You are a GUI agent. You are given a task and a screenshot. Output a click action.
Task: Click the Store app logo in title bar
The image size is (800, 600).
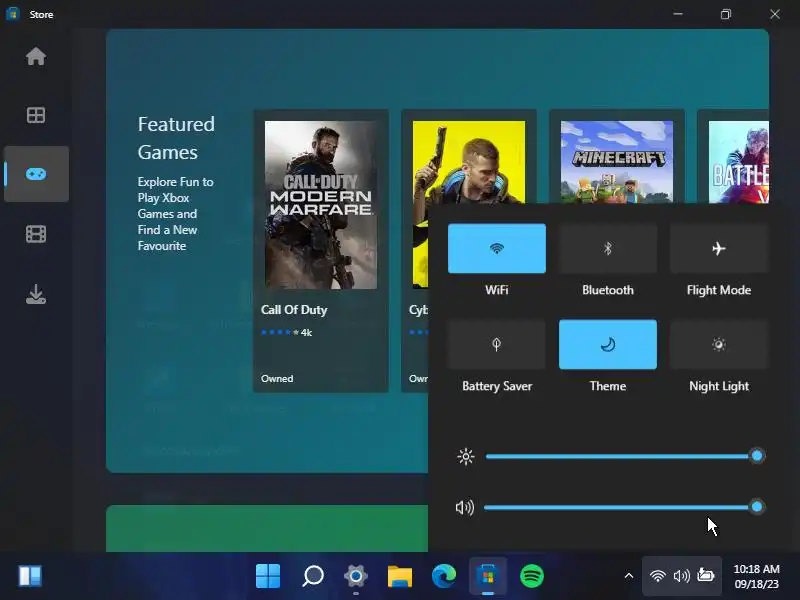pyautogui.click(x=13, y=14)
